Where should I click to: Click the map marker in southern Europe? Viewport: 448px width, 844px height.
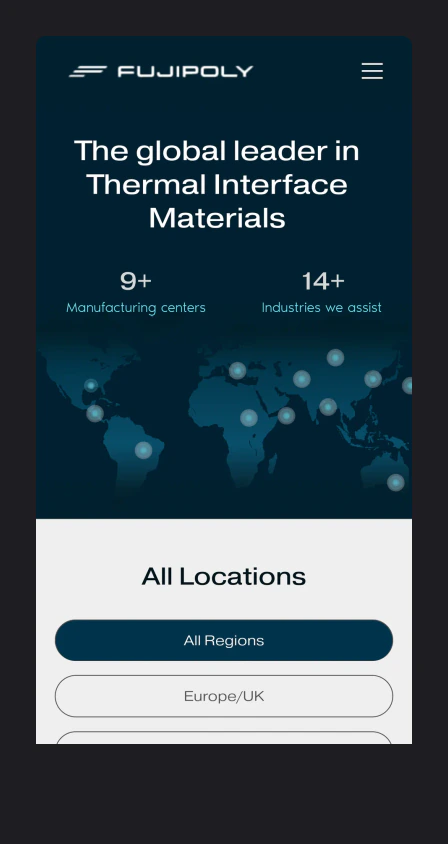pos(237,370)
